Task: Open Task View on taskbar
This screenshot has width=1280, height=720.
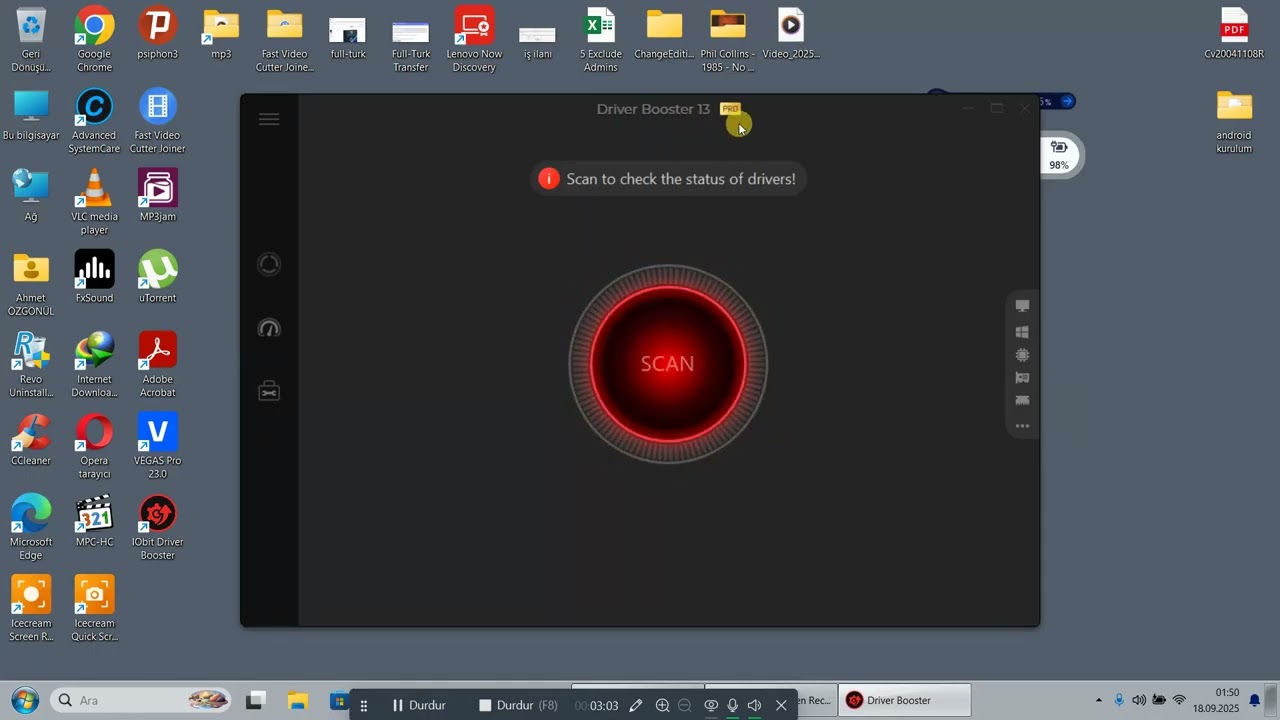Action: [x=256, y=701]
